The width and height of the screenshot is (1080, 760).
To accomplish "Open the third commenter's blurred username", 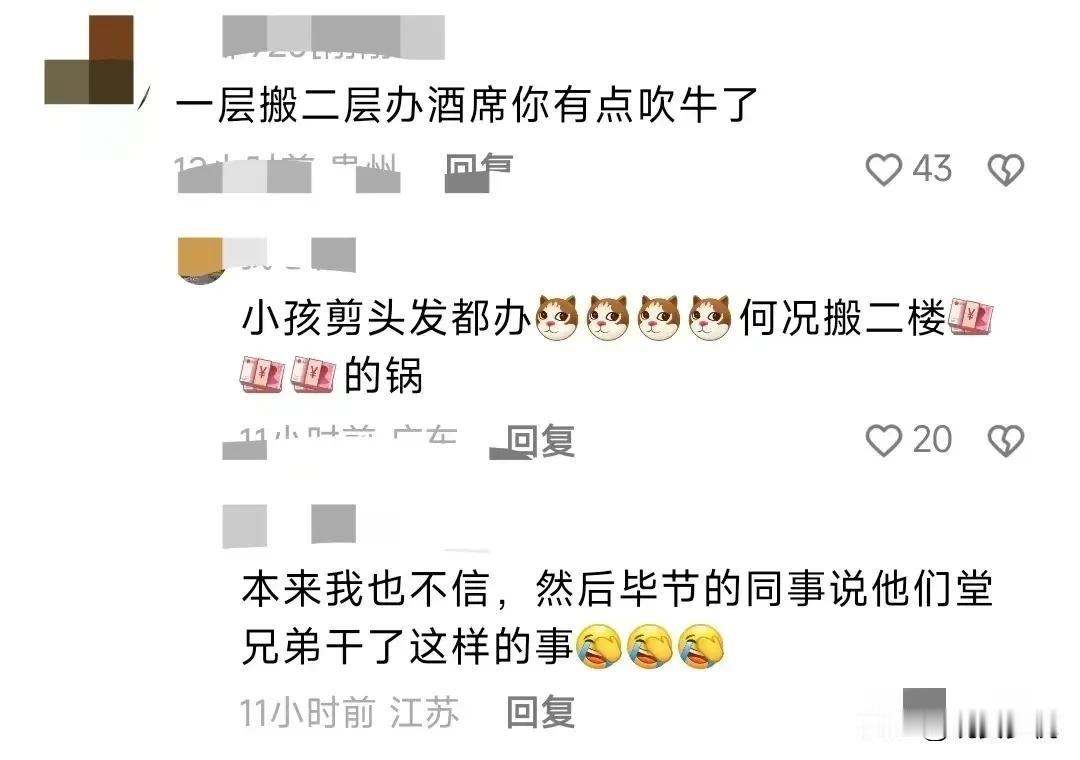I will point(289,526).
